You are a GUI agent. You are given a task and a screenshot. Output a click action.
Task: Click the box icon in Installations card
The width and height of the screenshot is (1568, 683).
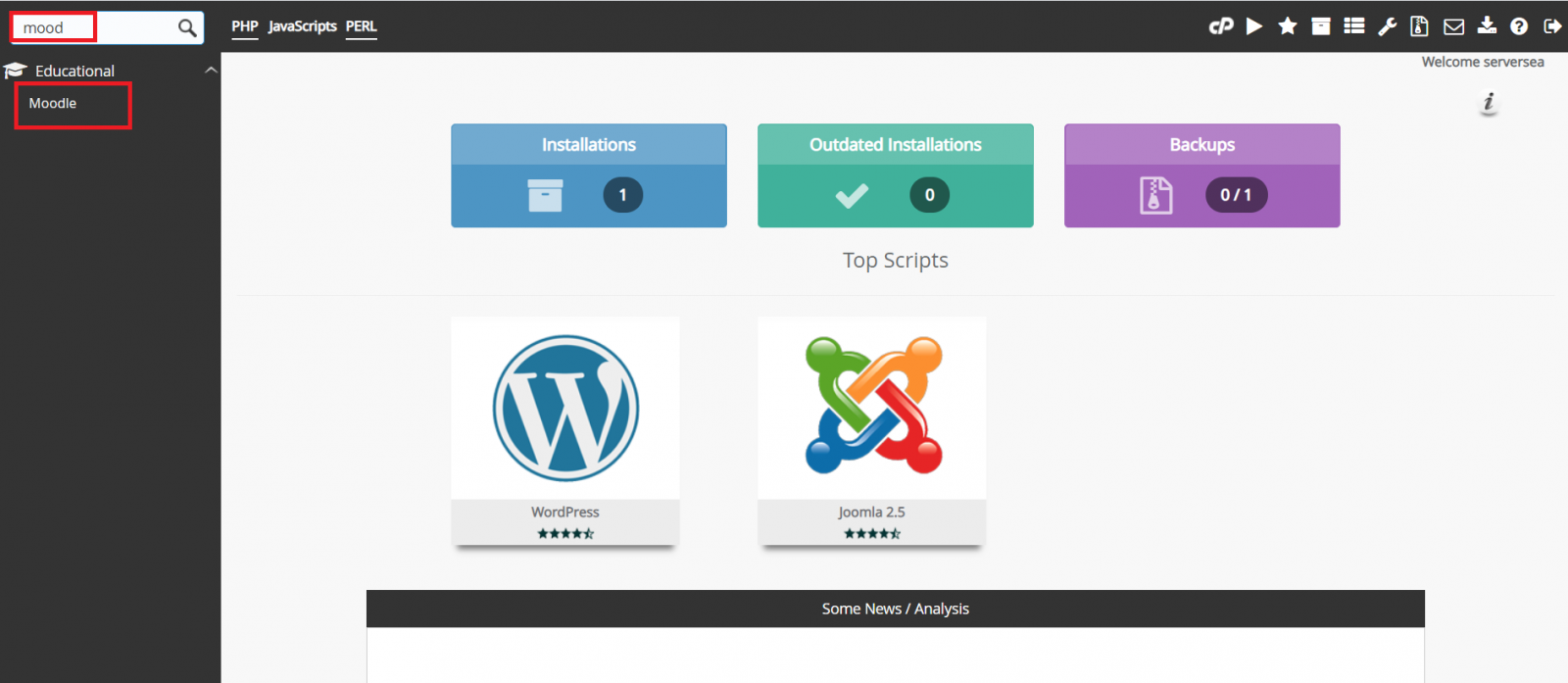tap(545, 195)
